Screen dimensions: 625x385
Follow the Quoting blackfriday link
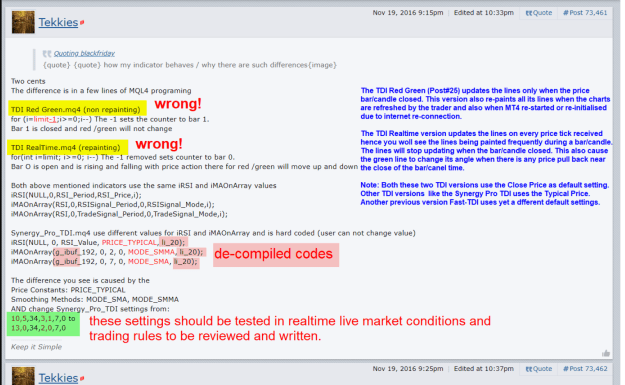click(84, 53)
